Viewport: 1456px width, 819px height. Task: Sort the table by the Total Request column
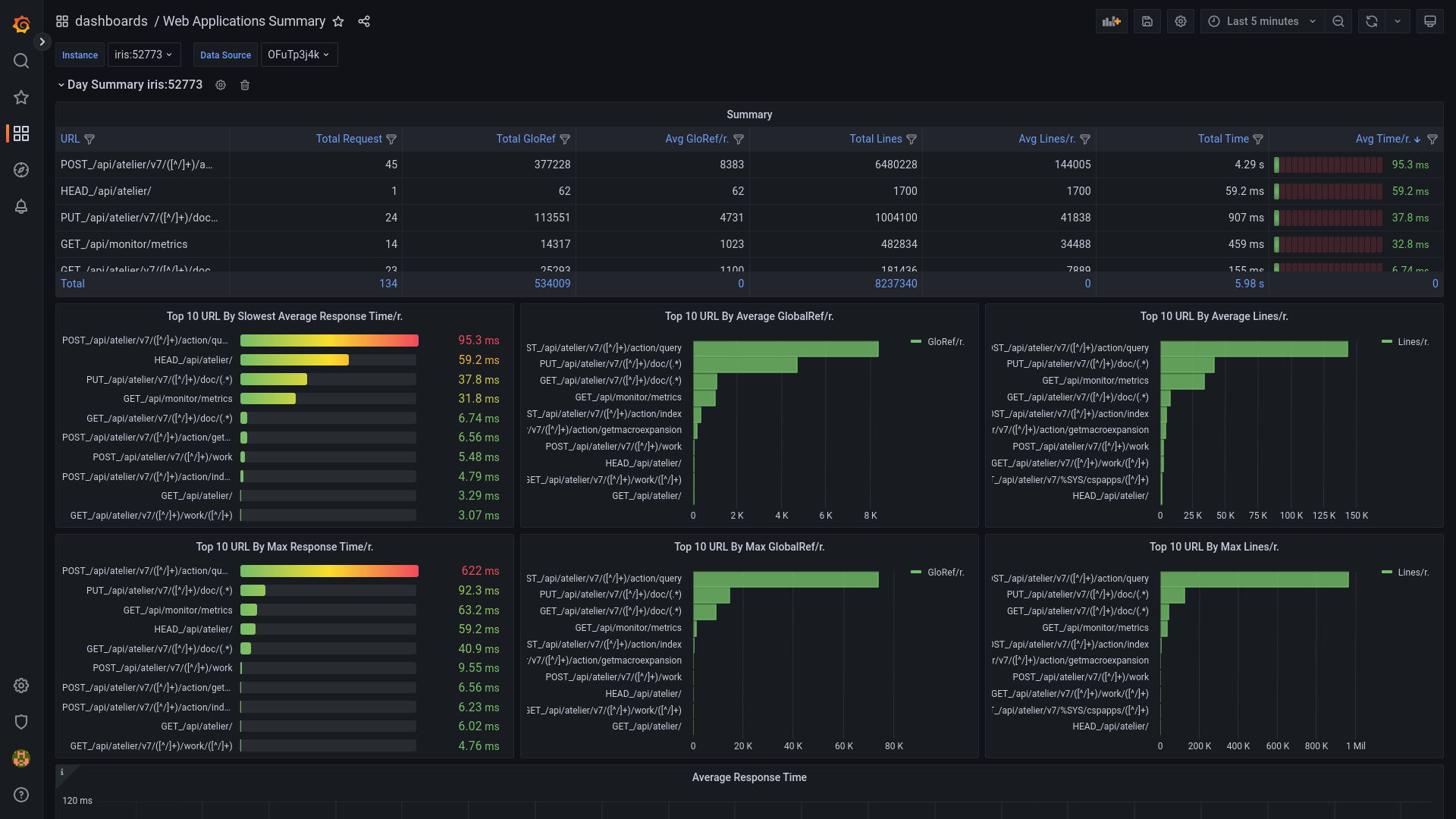[349, 139]
